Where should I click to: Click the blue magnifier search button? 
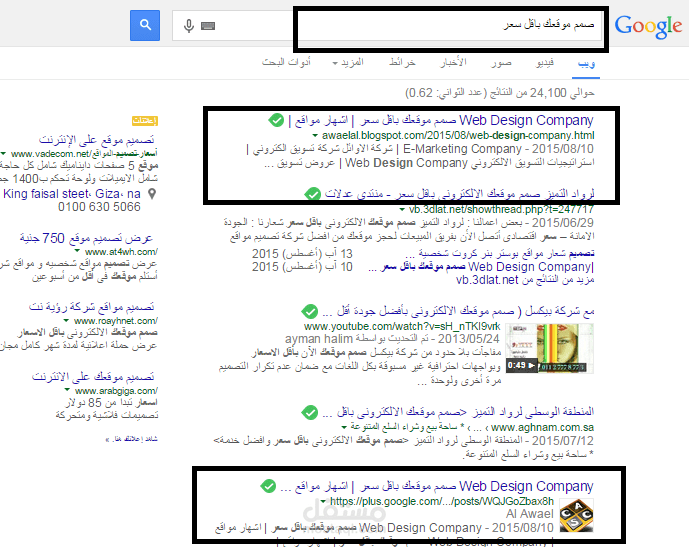click(145, 25)
